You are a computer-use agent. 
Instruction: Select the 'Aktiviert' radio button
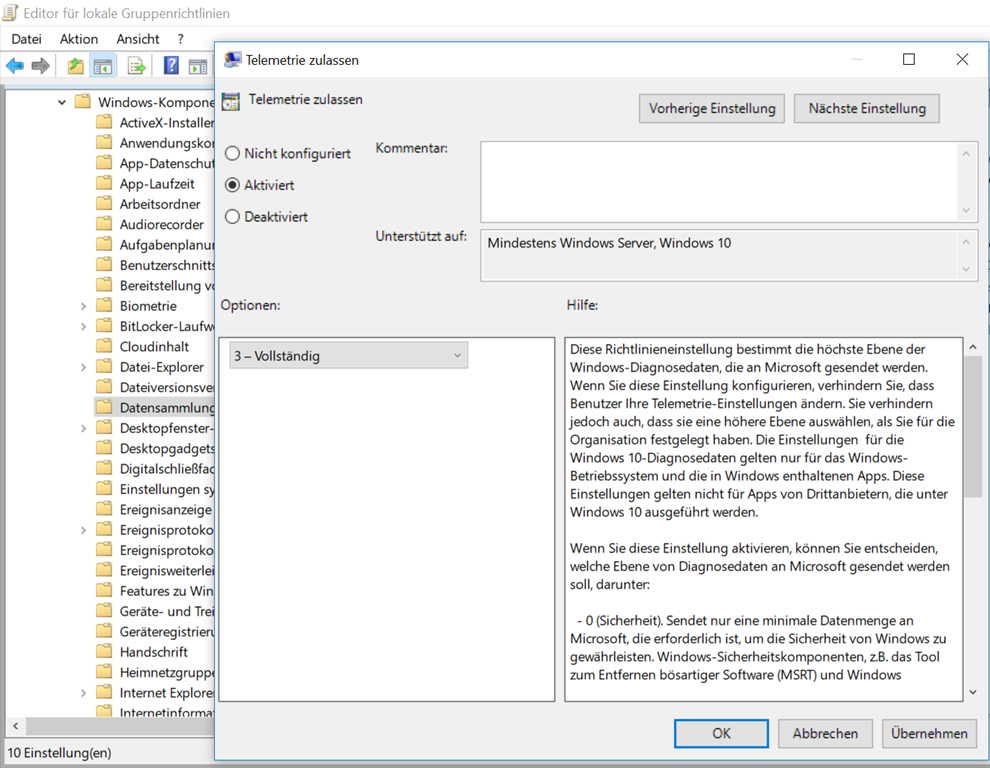232,185
